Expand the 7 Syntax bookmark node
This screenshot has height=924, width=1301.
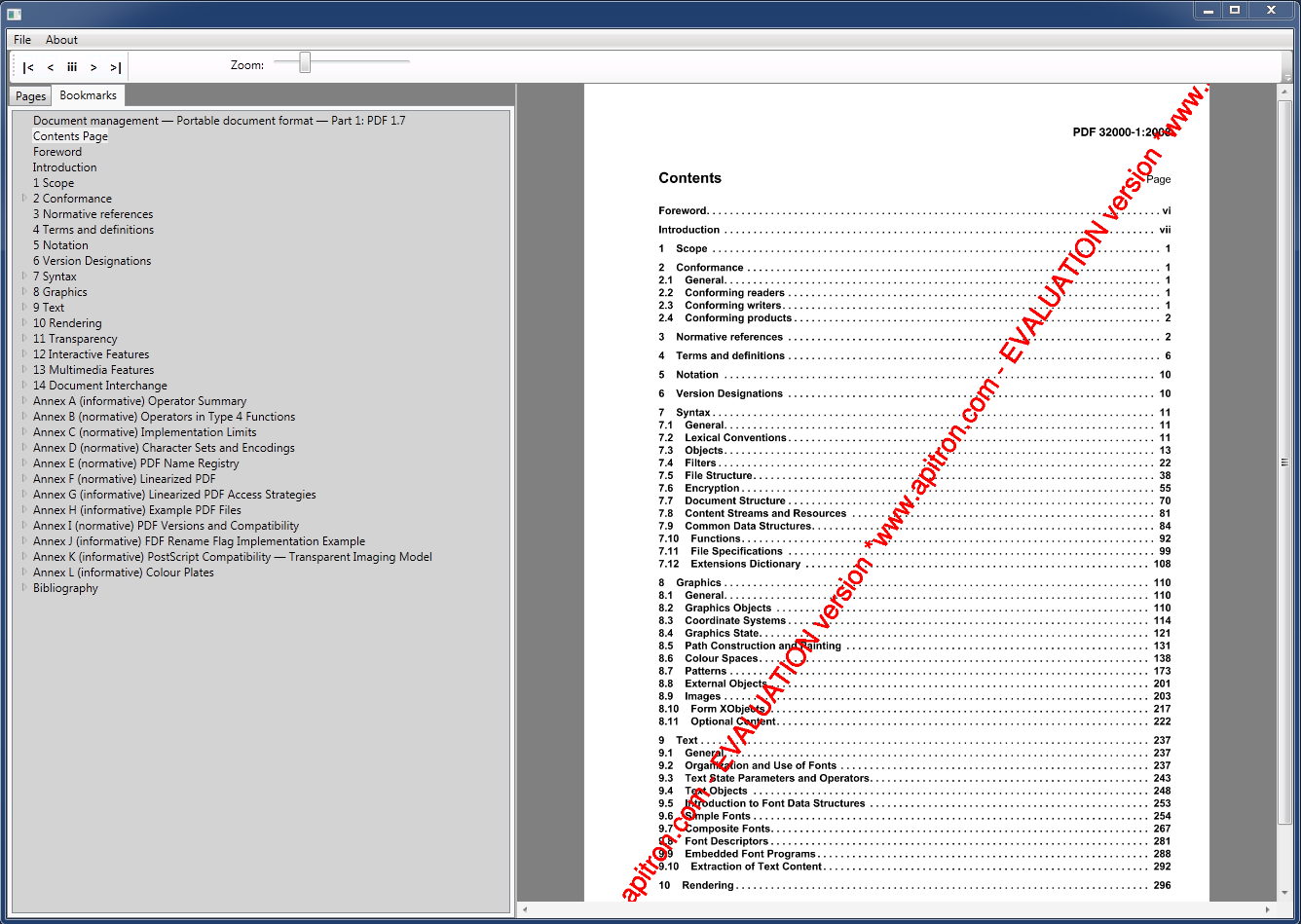coord(22,277)
